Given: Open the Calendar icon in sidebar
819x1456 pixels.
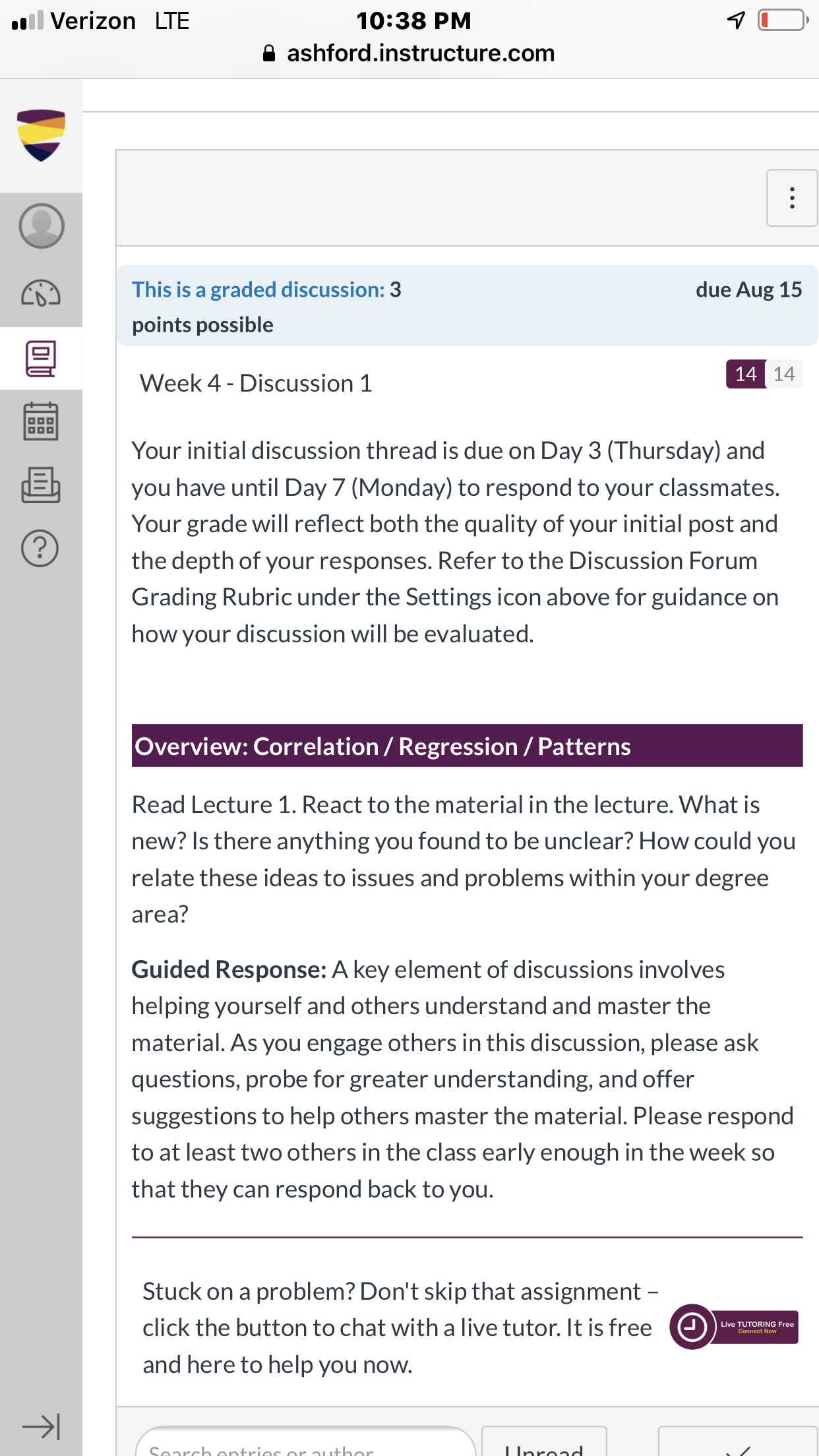Looking at the screenshot, I should click(x=41, y=421).
